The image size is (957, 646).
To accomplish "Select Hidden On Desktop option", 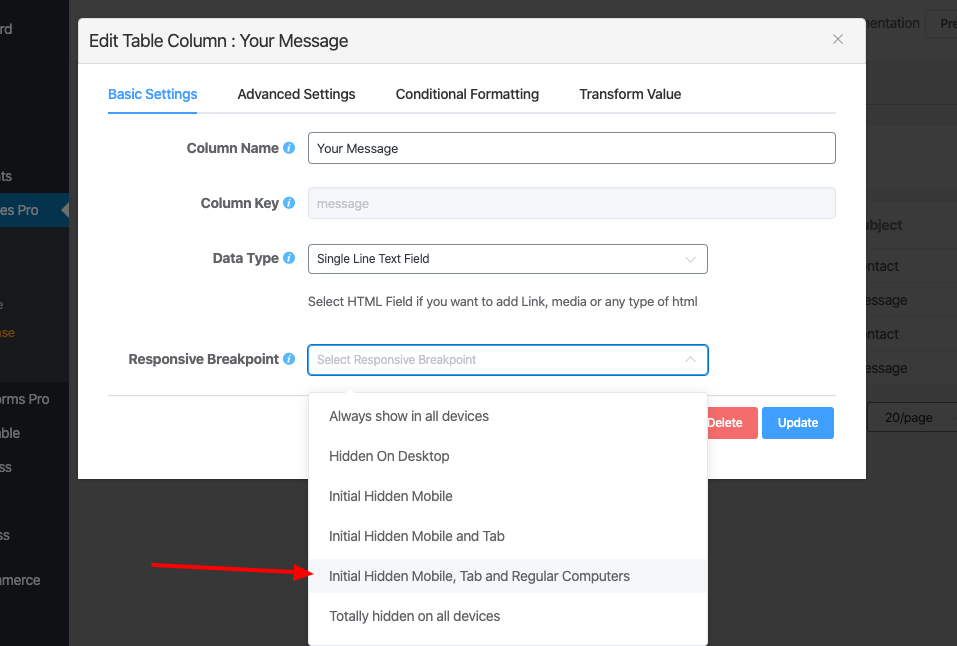I will pyautogui.click(x=389, y=456).
